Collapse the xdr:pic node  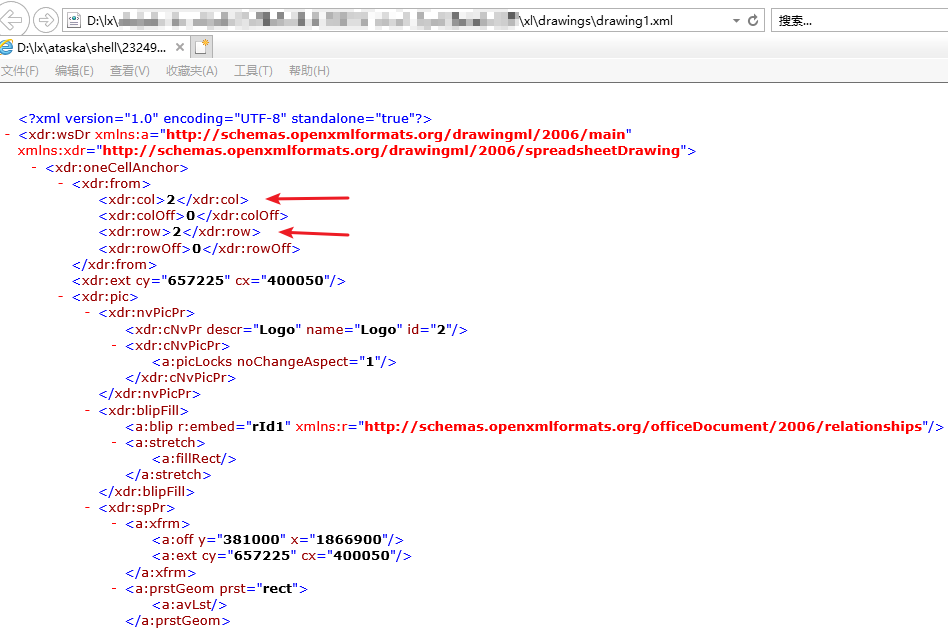pyautogui.click(x=60, y=297)
